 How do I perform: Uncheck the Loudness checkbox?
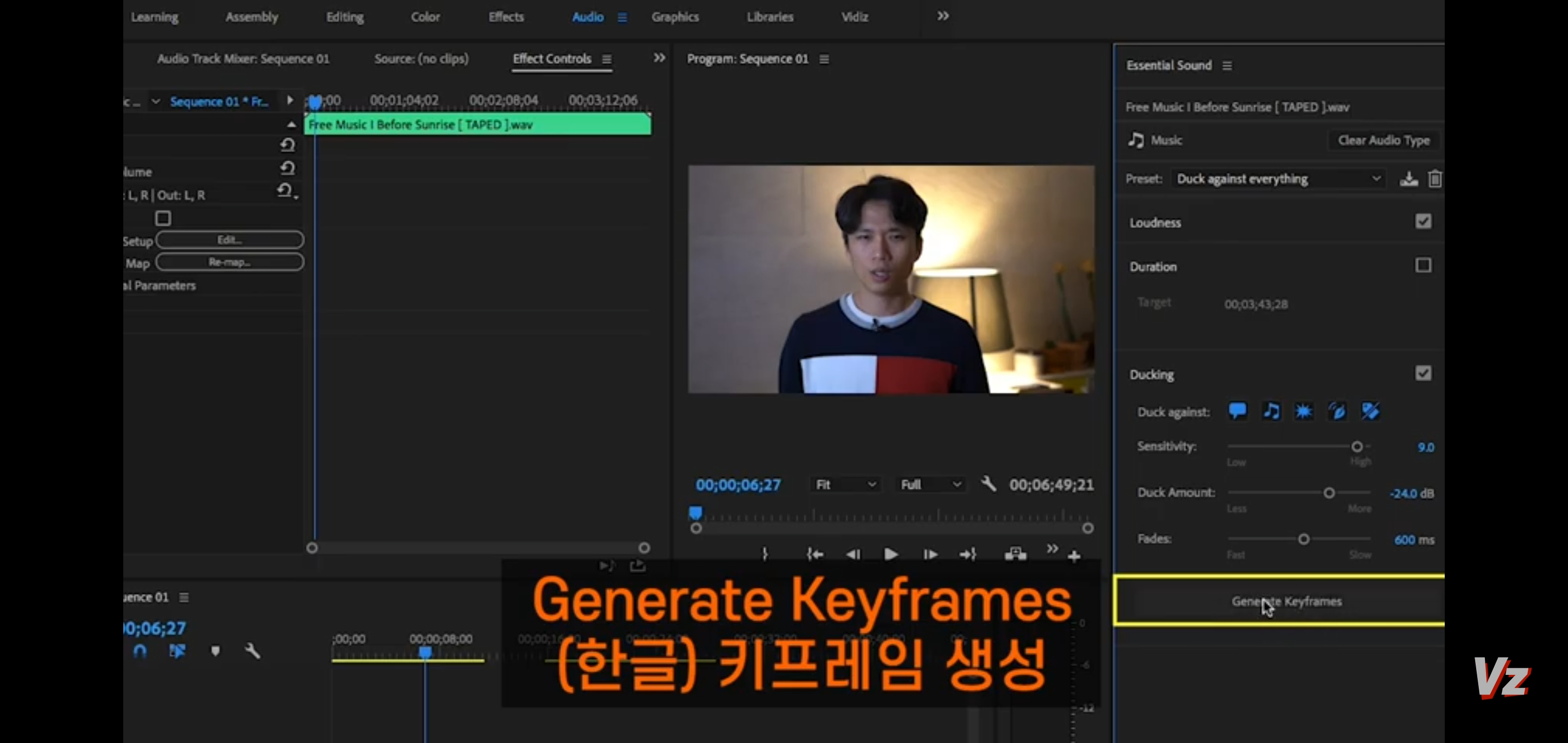point(1423,221)
